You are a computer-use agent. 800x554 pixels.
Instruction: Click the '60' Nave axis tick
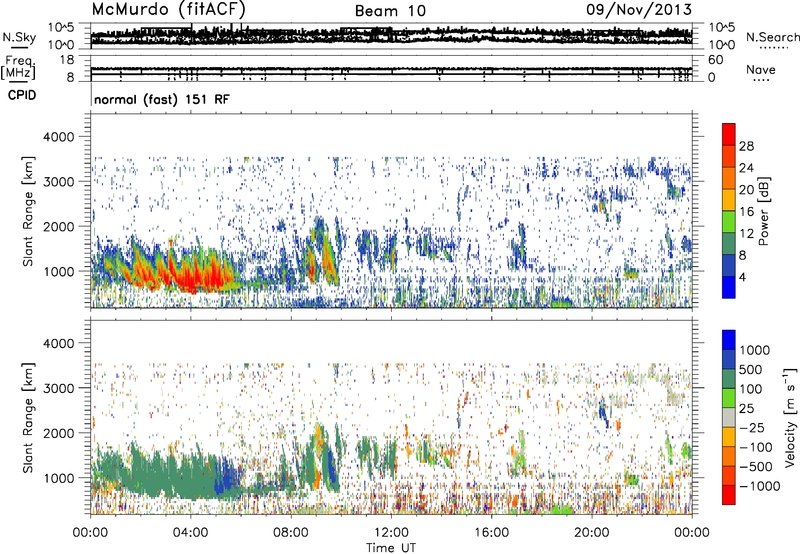point(715,60)
